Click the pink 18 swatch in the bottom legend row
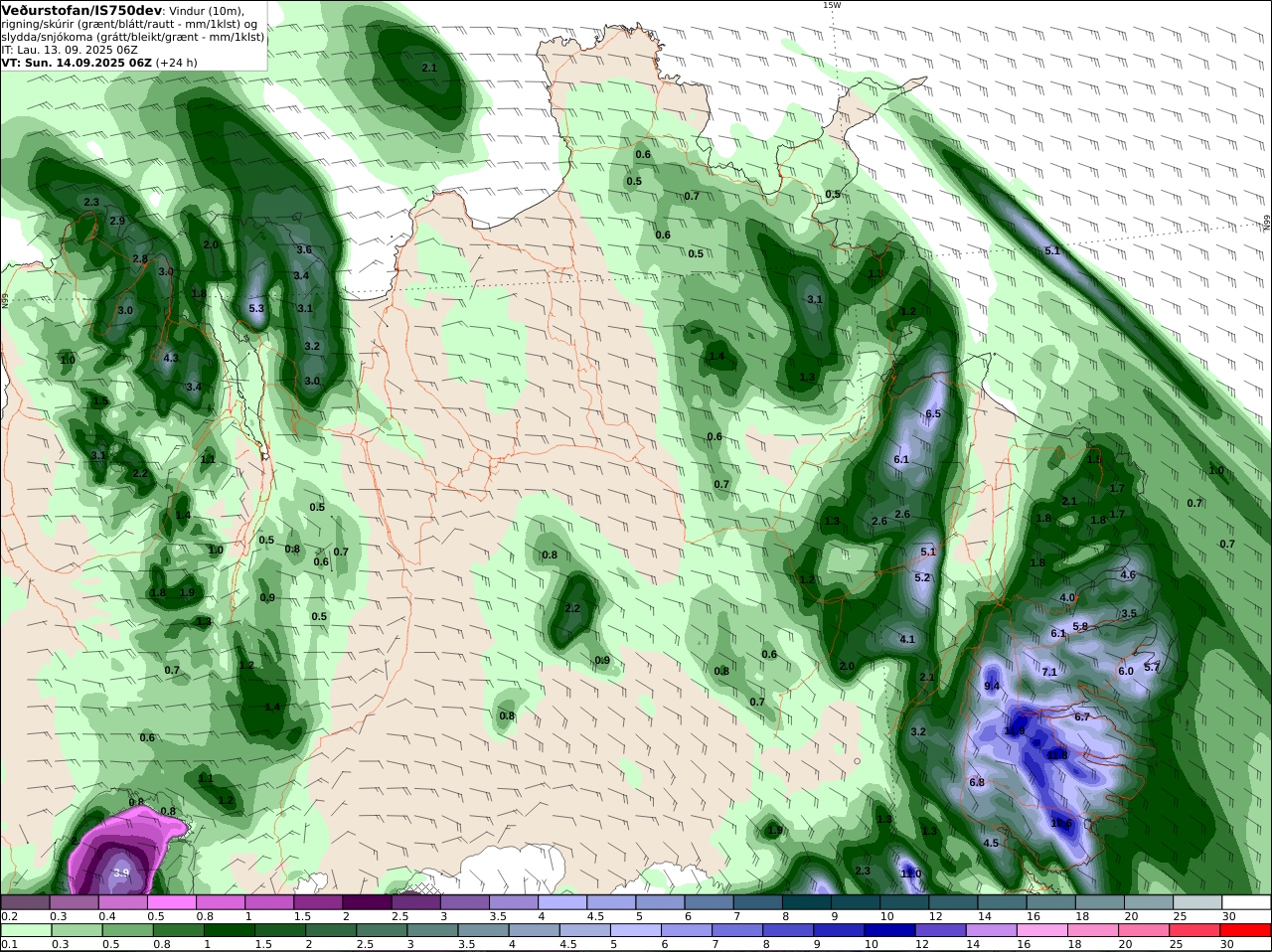This screenshot has width=1272, height=952. click(1095, 930)
